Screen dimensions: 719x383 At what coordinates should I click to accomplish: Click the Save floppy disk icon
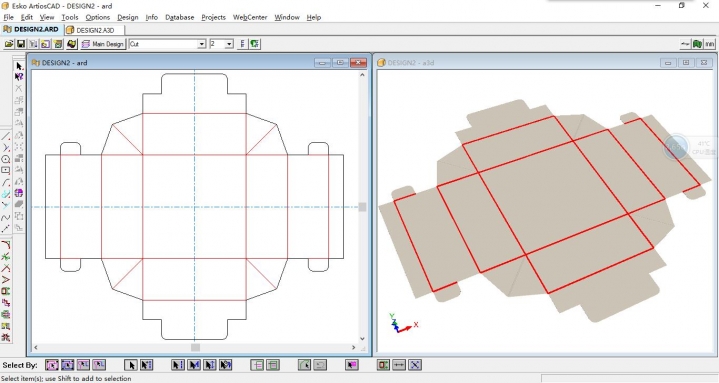point(21,44)
